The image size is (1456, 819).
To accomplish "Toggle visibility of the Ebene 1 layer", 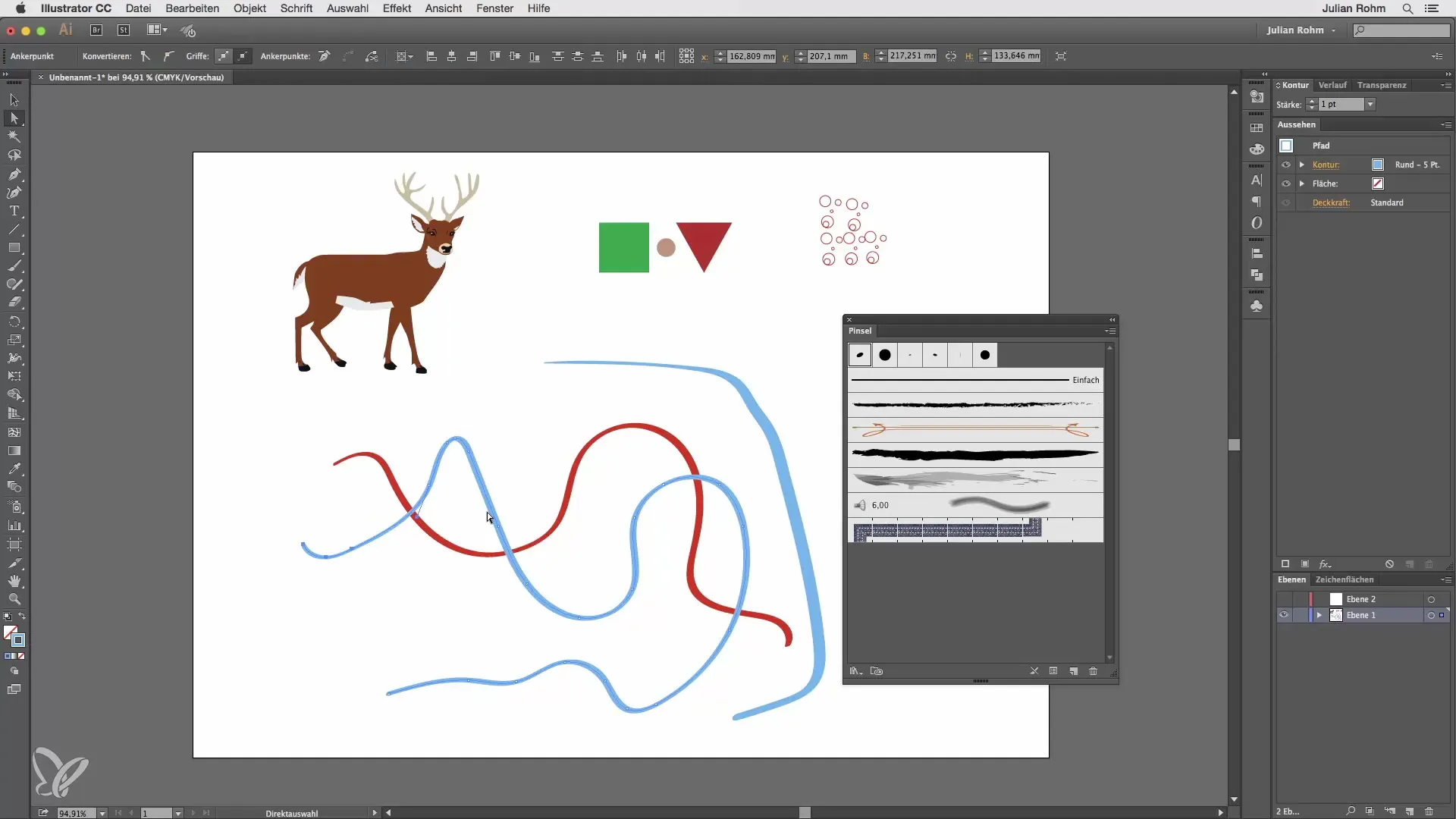I will click(1284, 615).
